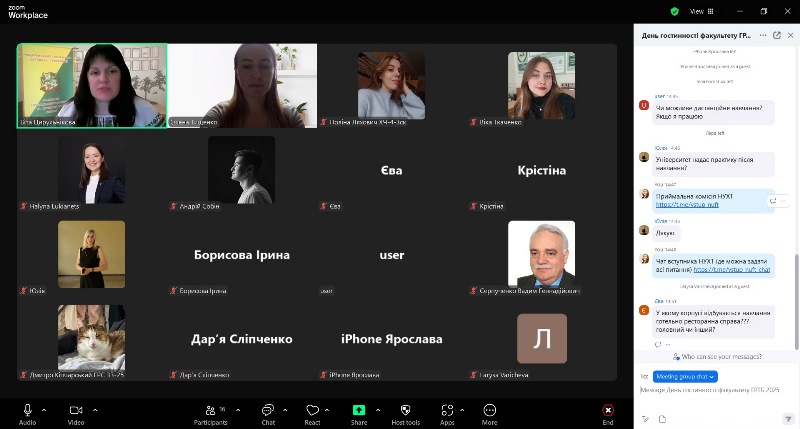Open ellipsis under the last chat message

[668, 345]
